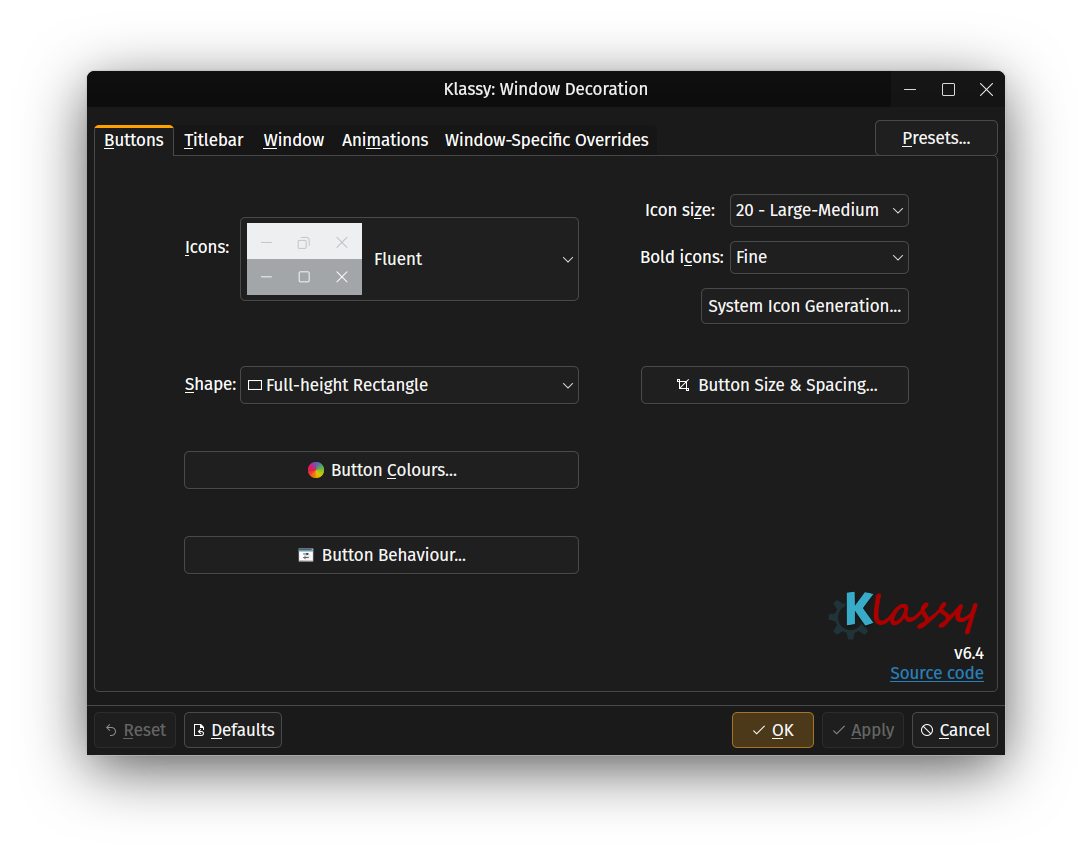Expand the Icons style dropdown showing Fluent
Screen dimensions: 1092x859
(410, 259)
